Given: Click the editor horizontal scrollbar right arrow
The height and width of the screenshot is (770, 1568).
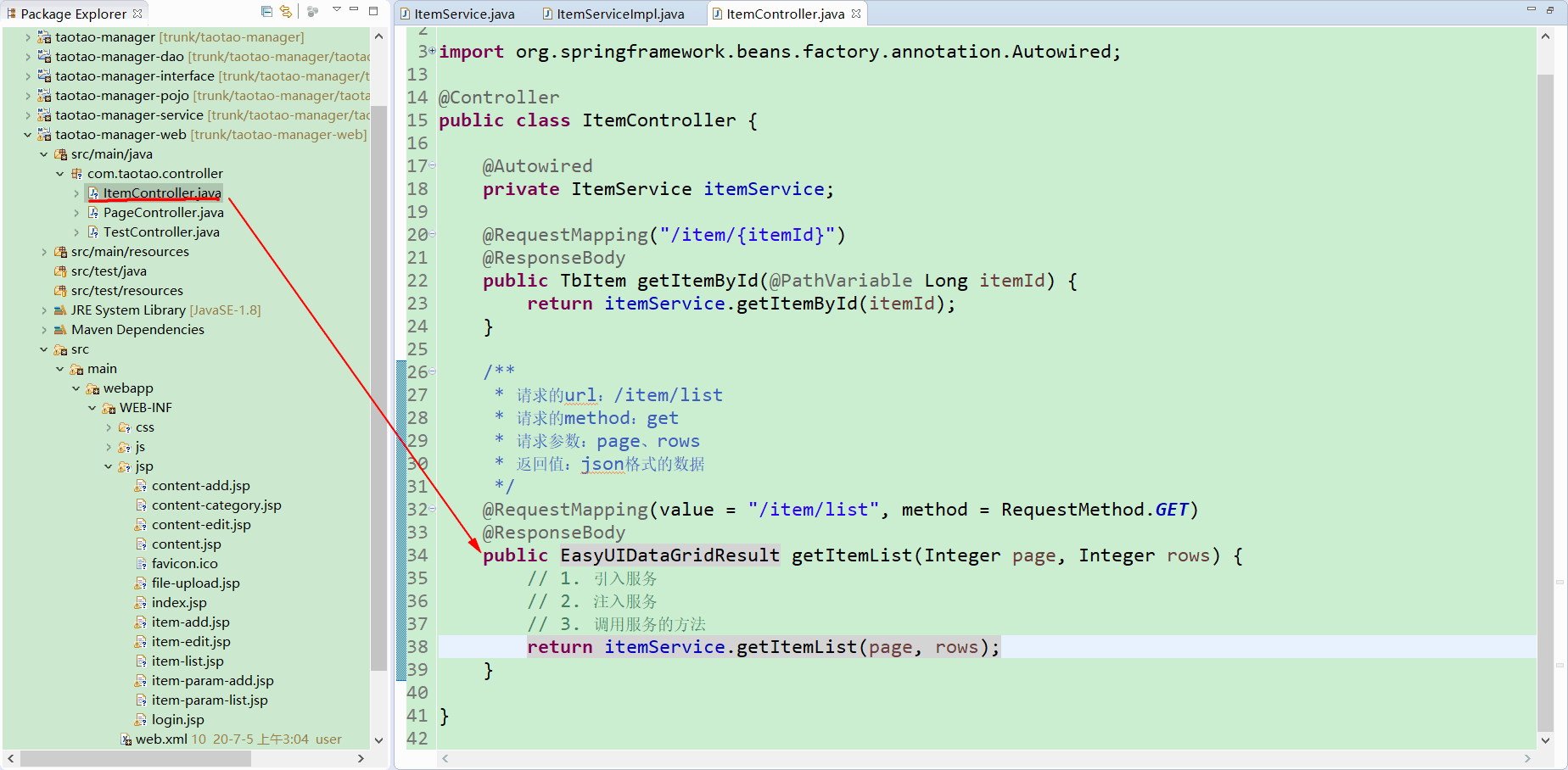Looking at the screenshot, I should coord(1527,759).
